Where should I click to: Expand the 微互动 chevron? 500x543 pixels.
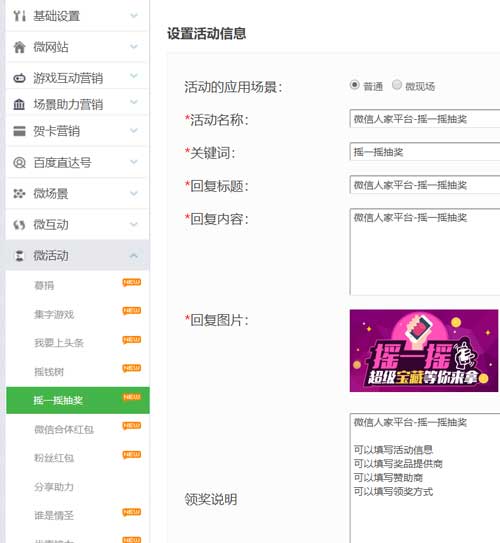coord(134,224)
